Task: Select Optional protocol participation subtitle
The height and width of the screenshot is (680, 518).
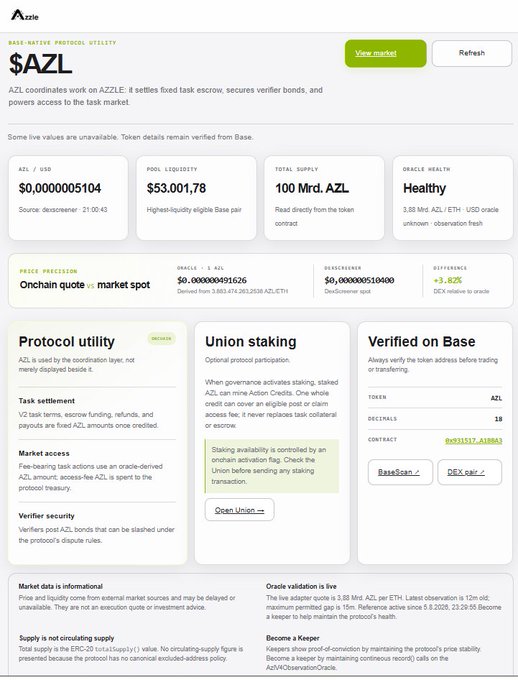Action: 247,360
